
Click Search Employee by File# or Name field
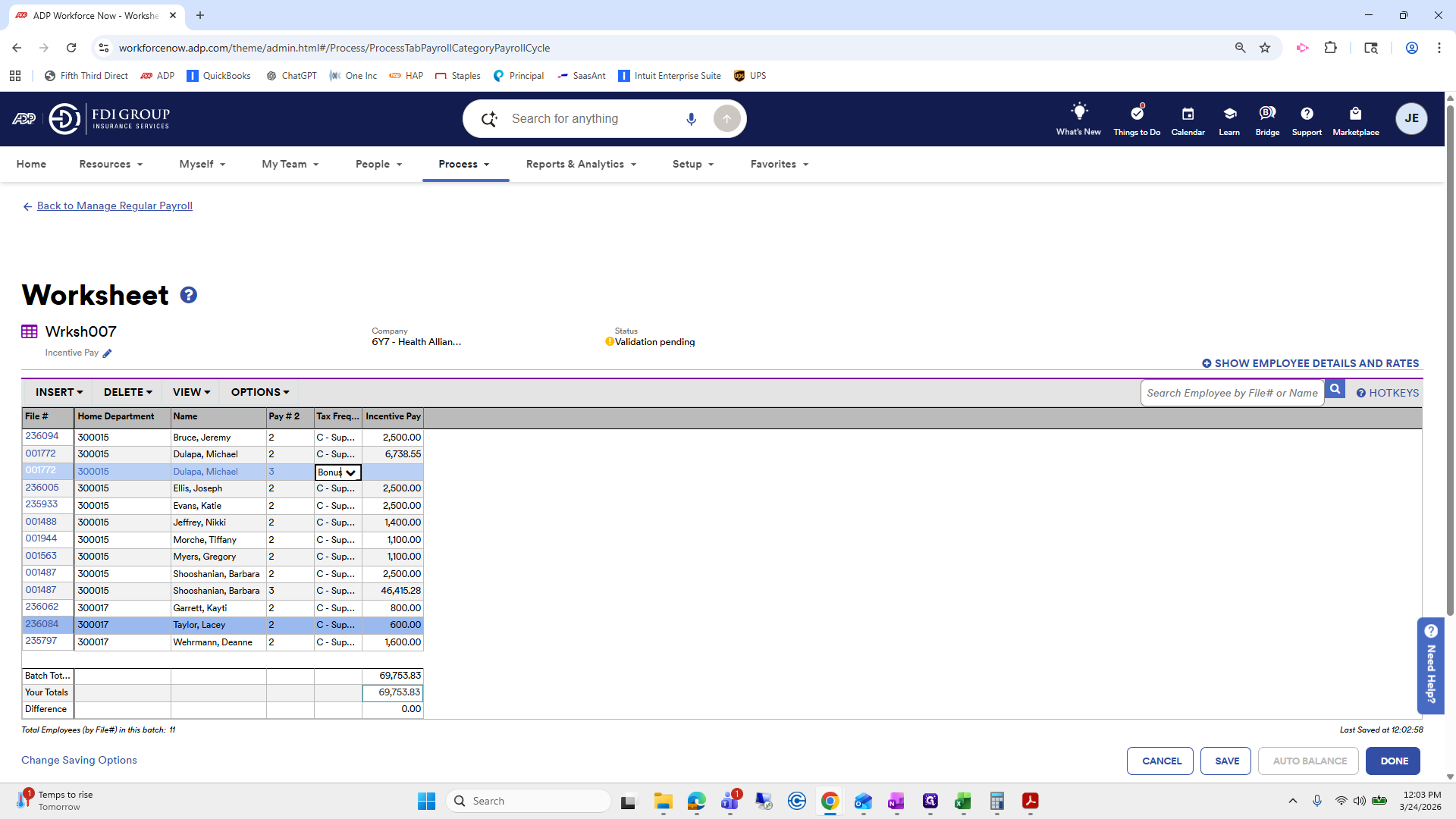[1232, 393]
